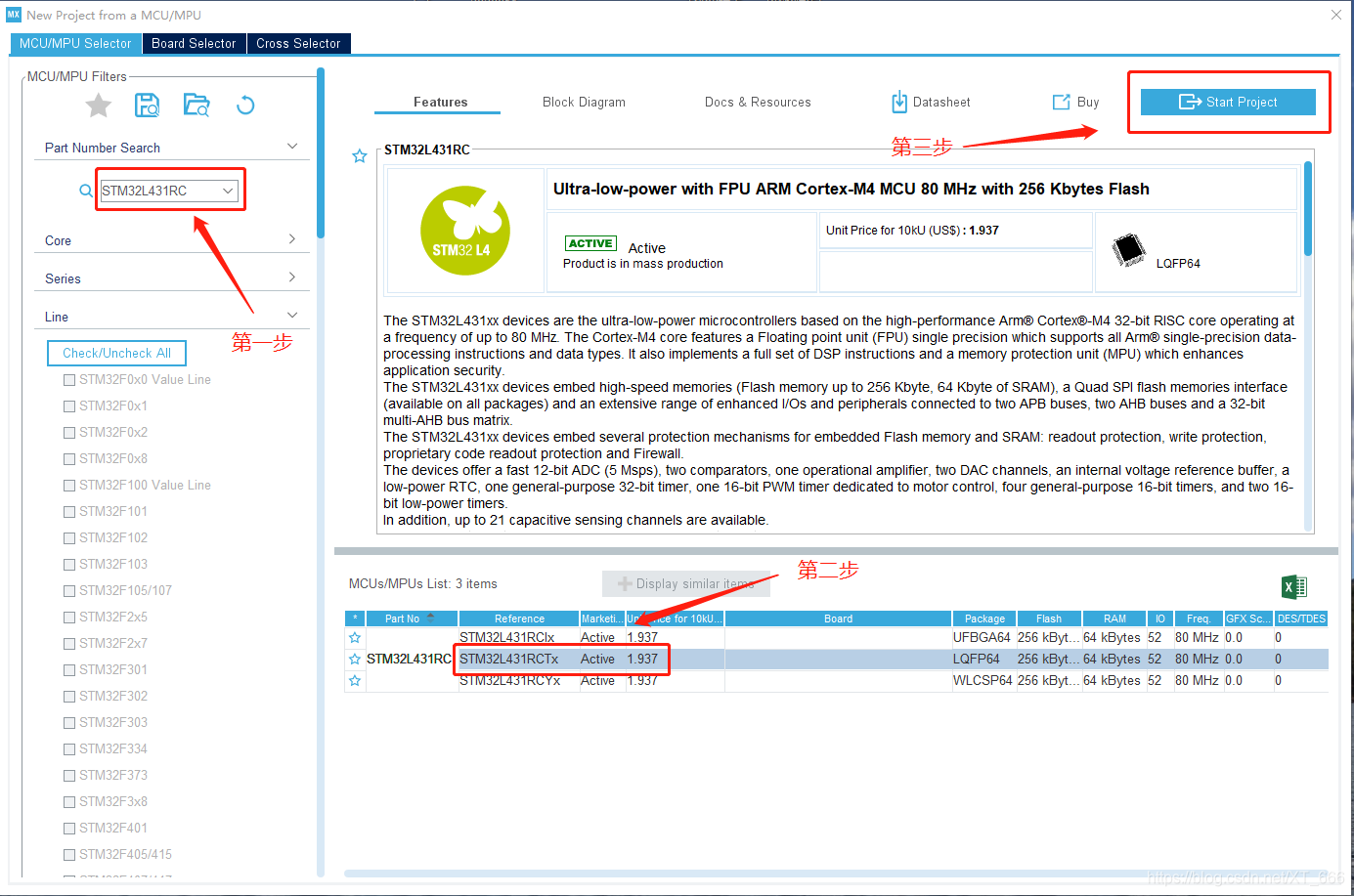The width and height of the screenshot is (1354, 896).
Task: Click the magnifier icon beside part number search
Action: tap(86, 191)
